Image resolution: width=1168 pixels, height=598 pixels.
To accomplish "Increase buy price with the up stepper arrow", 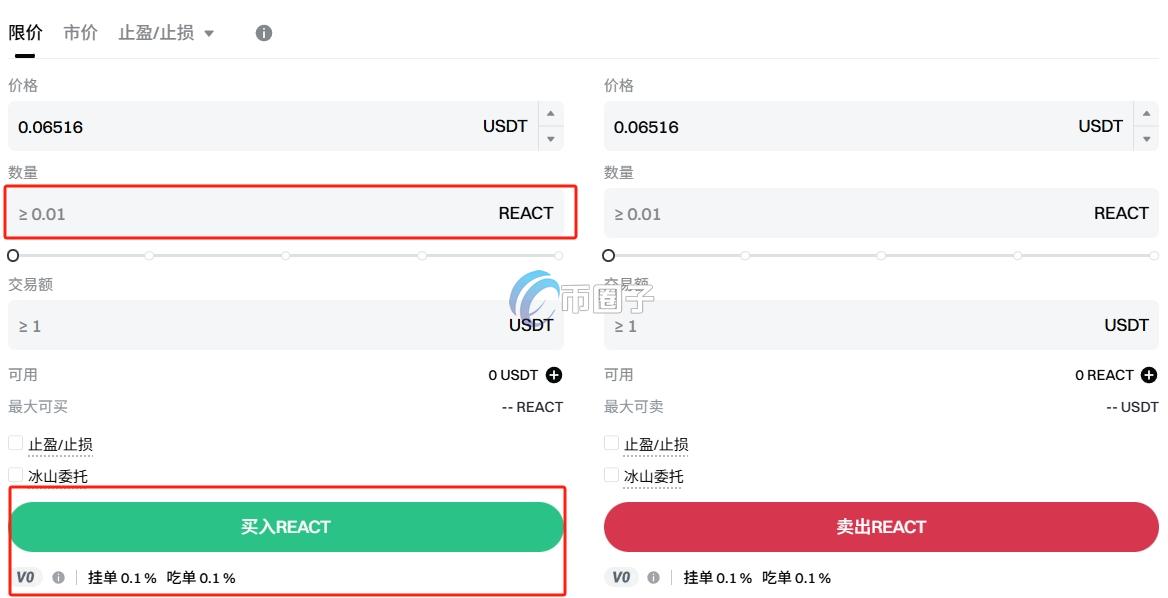I will [551, 114].
